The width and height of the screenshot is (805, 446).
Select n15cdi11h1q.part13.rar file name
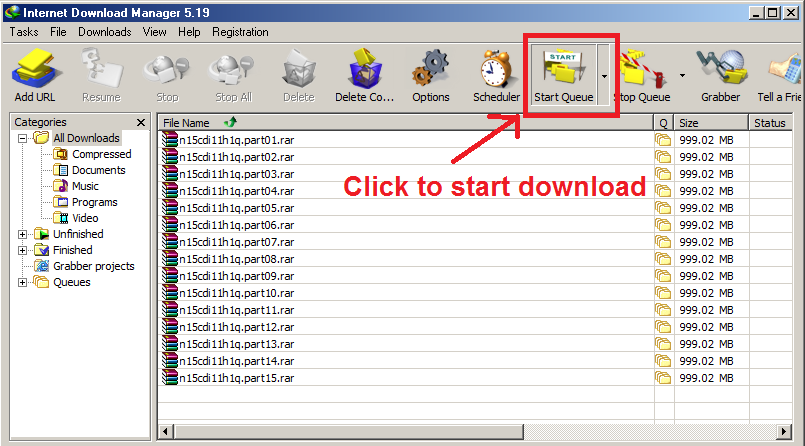[237, 343]
